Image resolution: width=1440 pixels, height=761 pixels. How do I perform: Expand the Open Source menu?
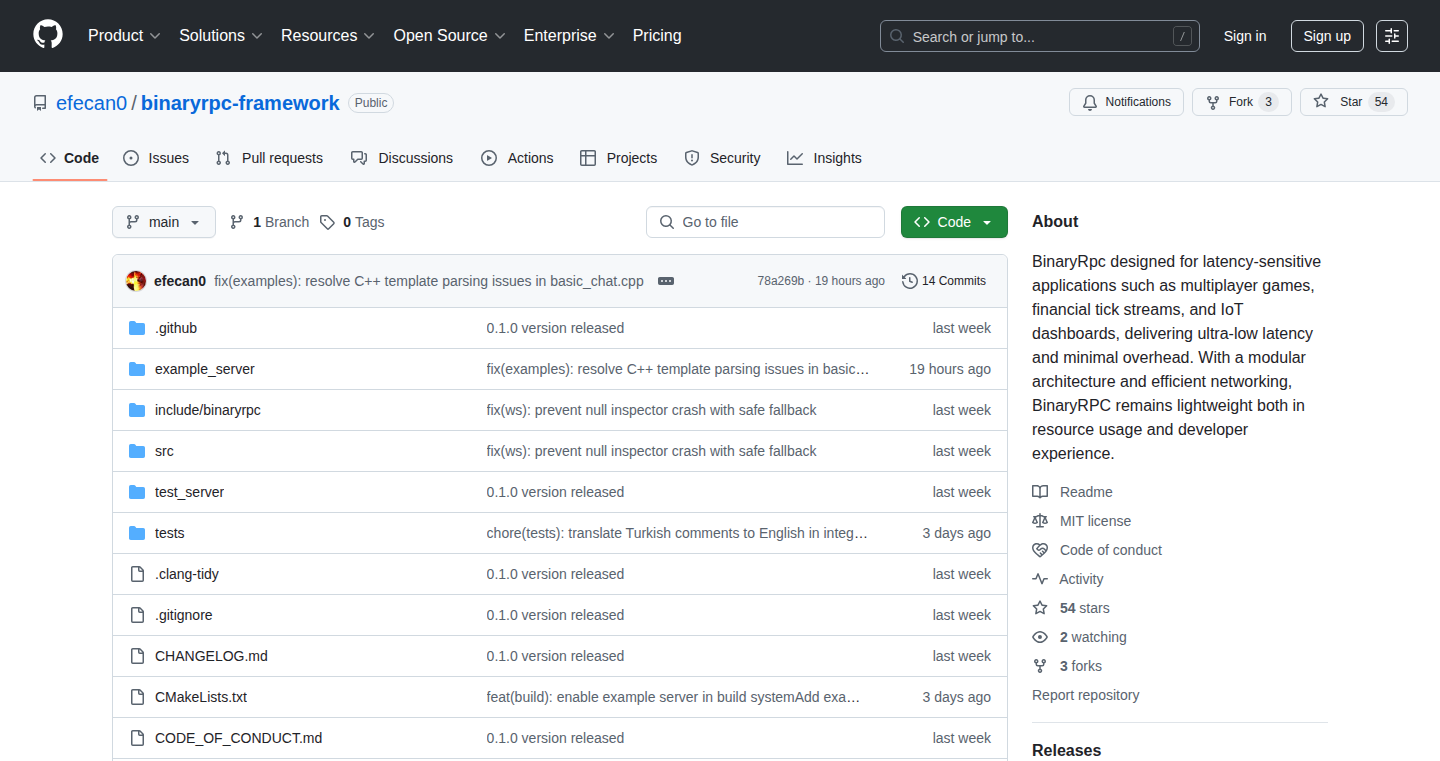click(450, 36)
